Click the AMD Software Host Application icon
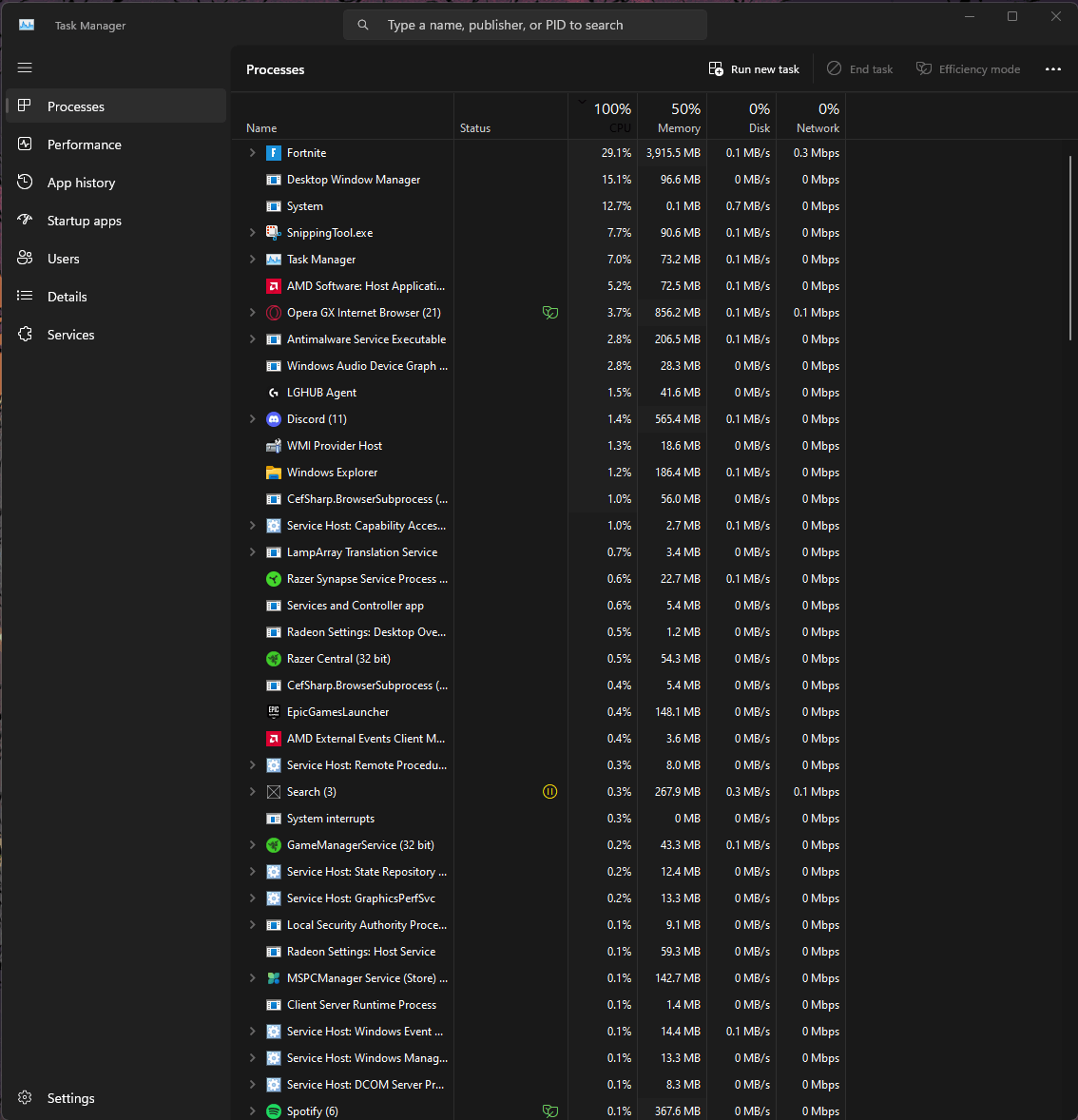This screenshot has height=1120, width=1078. click(x=274, y=286)
